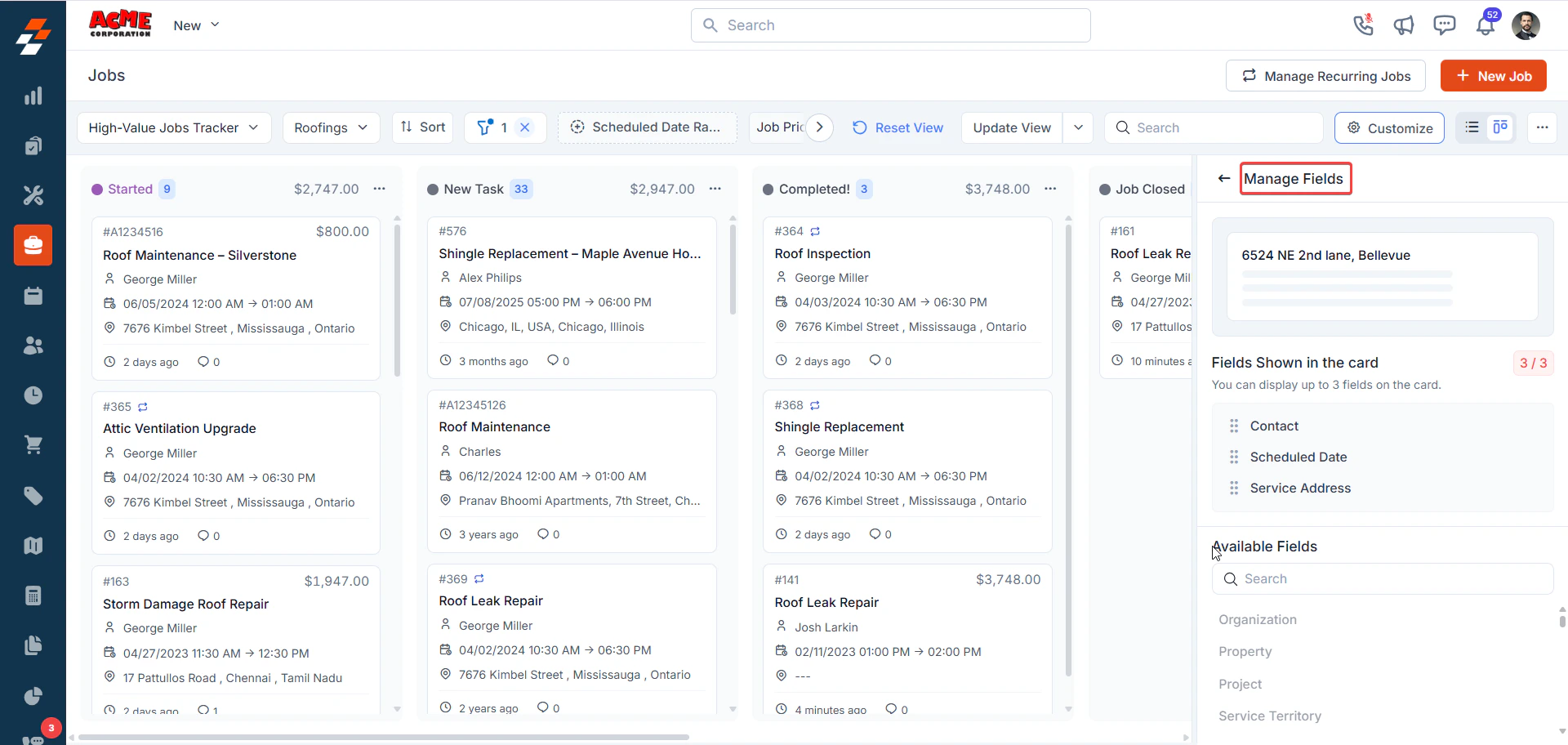This screenshot has height=745, width=1568.
Task: Switch to list view toggle
Action: 1472,127
